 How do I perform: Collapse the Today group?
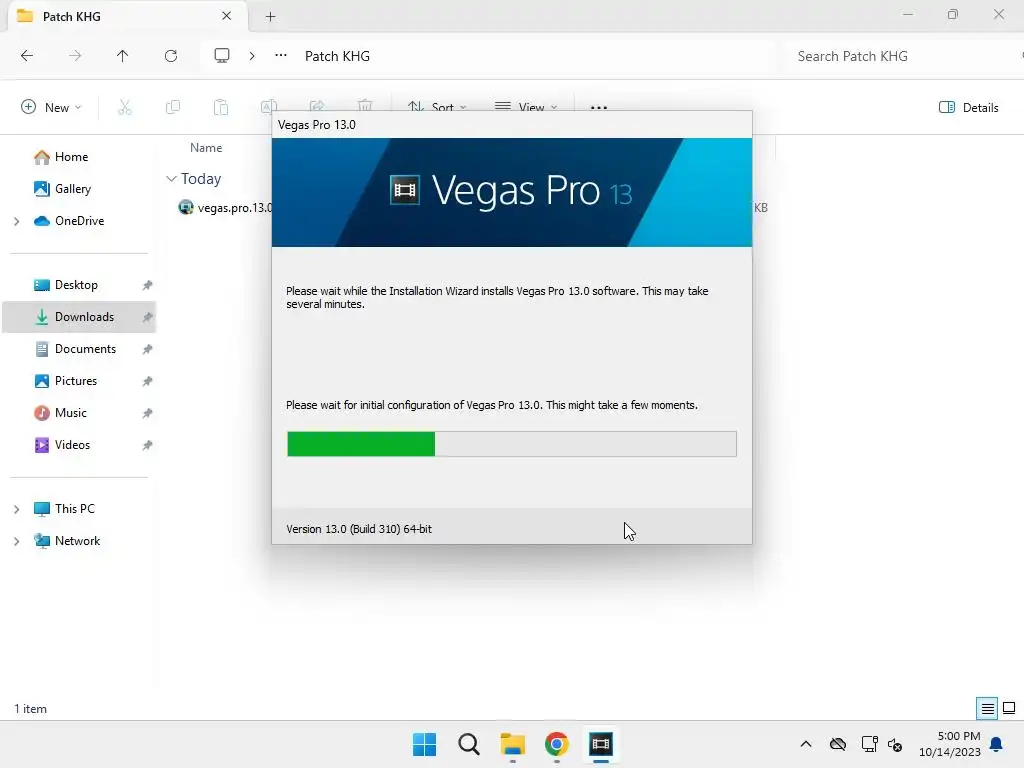[x=171, y=178]
